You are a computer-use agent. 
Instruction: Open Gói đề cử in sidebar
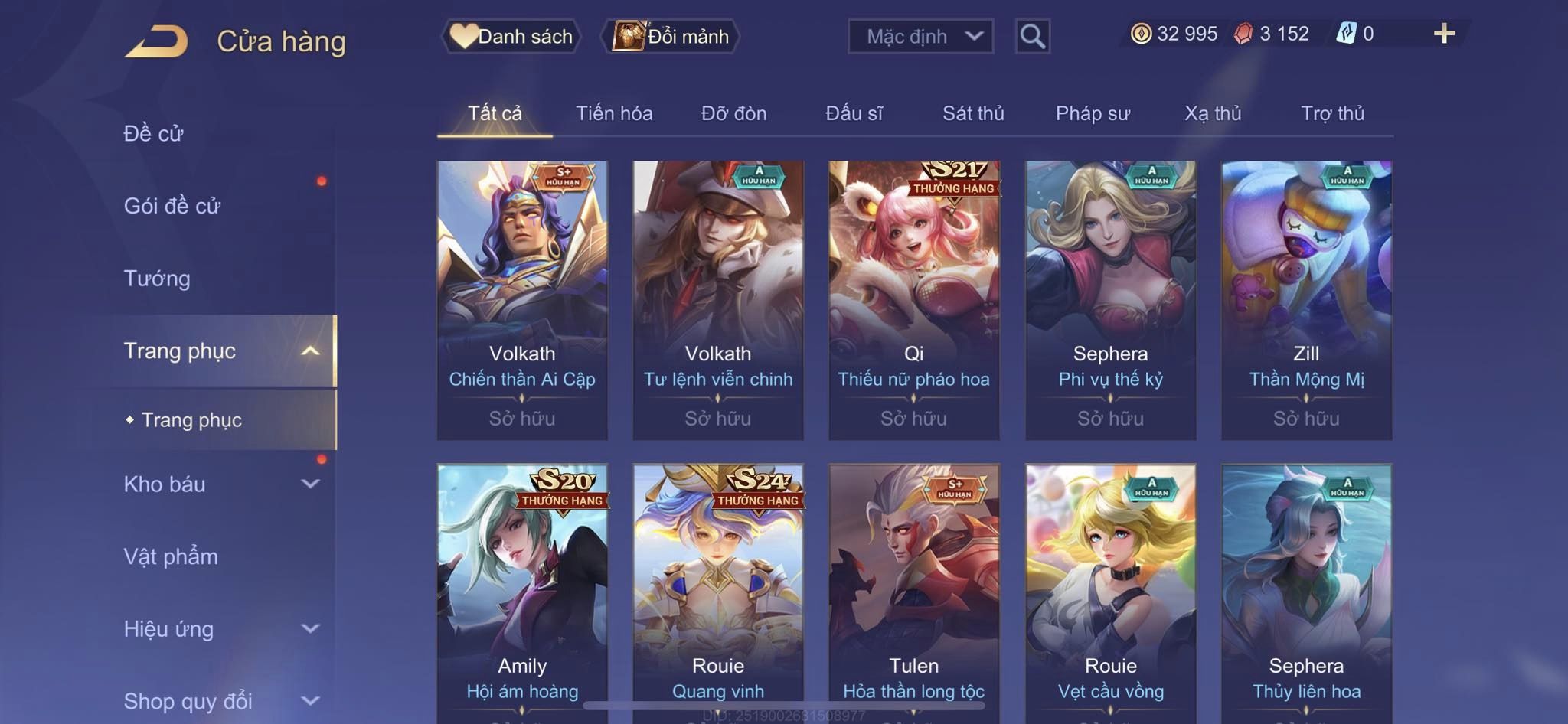click(172, 205)
